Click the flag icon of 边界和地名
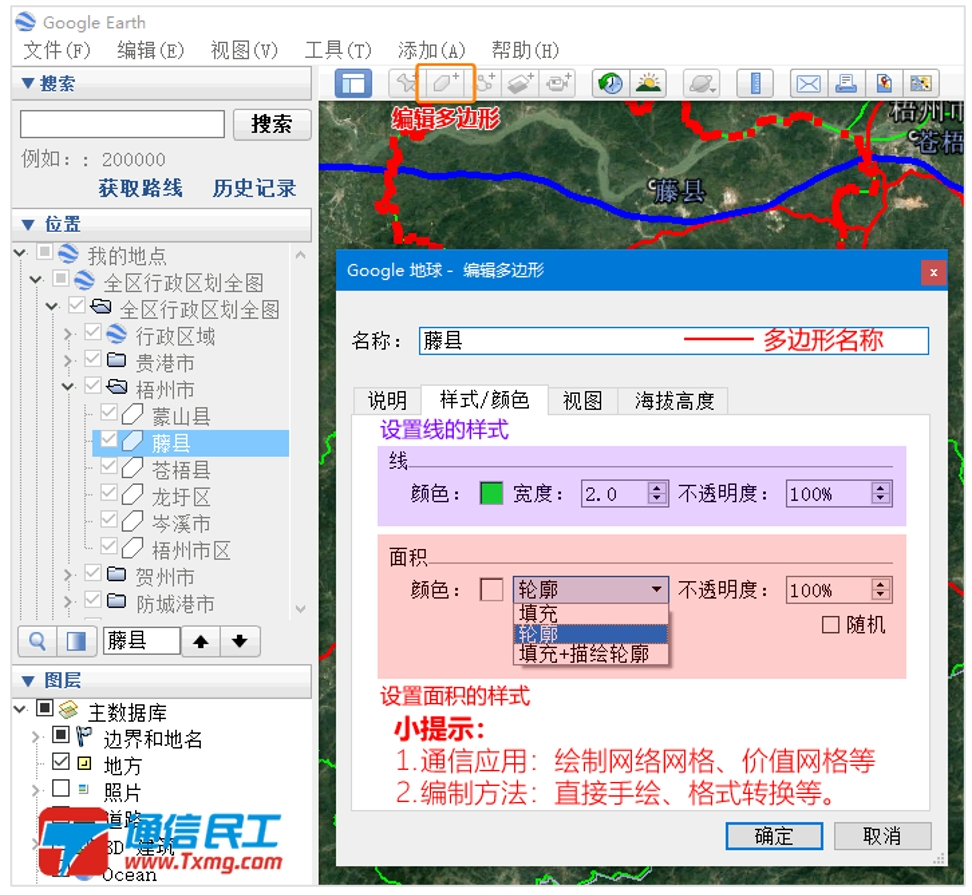The width and height of the screenshot is (972, 895). click(84, 736)
